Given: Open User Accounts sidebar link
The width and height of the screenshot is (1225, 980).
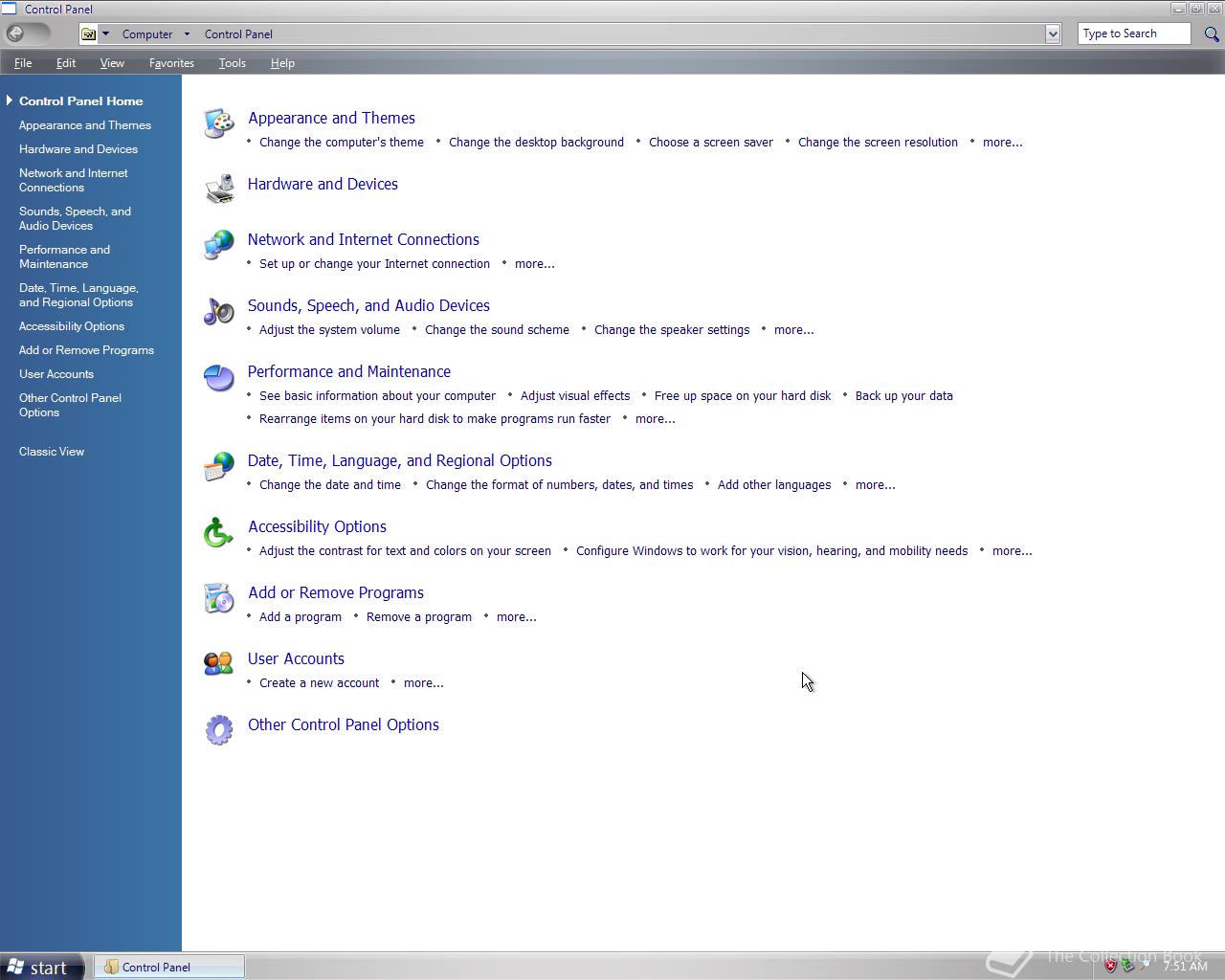Looking at the screenshot, I should [x=56, y=373].
